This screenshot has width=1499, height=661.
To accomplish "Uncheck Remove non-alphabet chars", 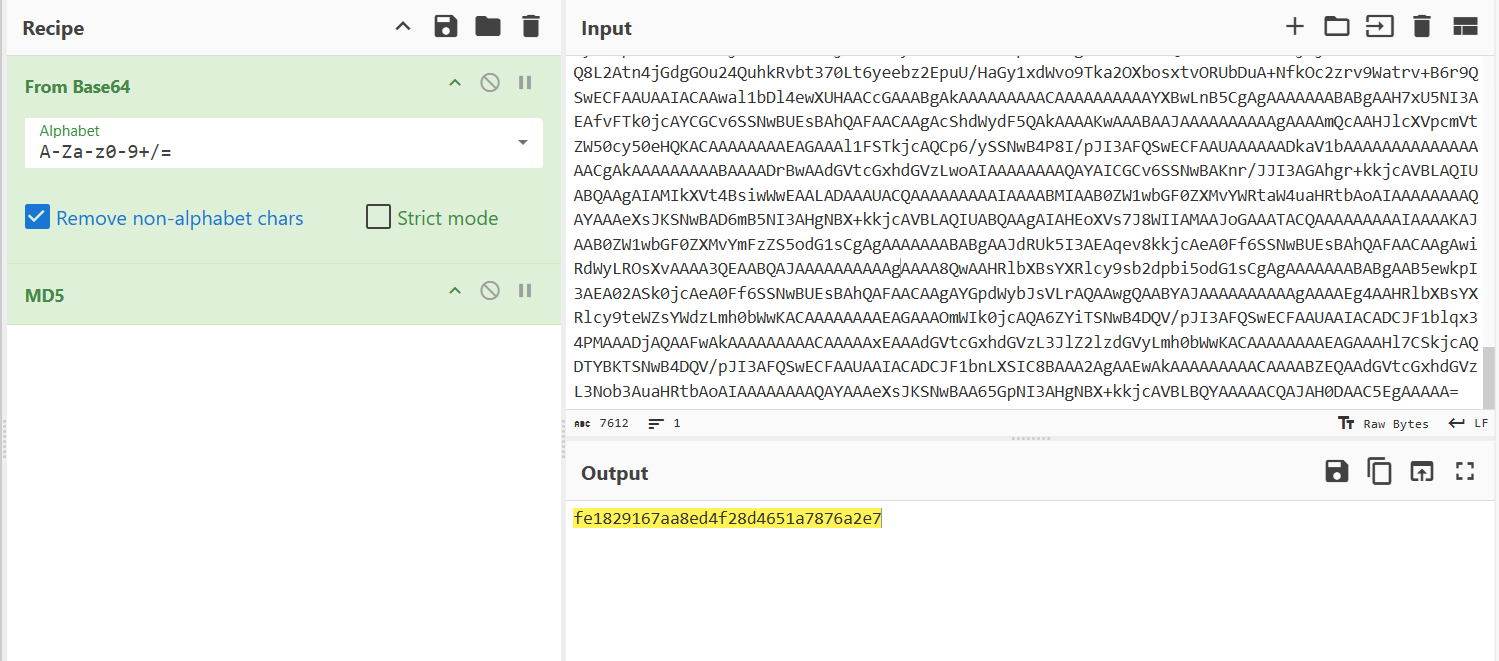I will pyautogui.click(x=37, y=217).
